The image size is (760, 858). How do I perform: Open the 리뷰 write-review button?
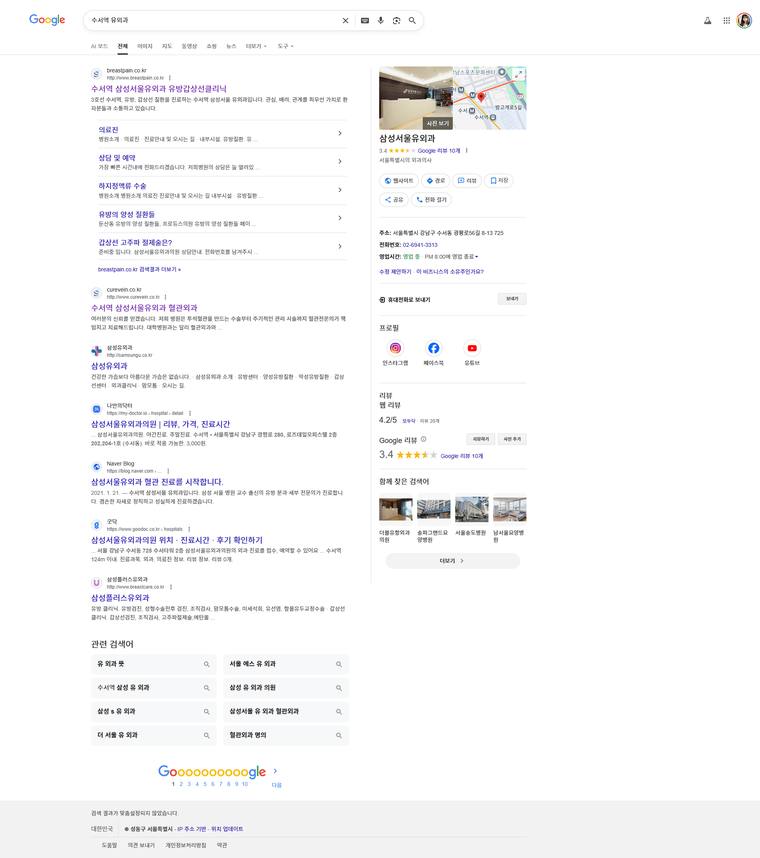(x=467, y=181)
